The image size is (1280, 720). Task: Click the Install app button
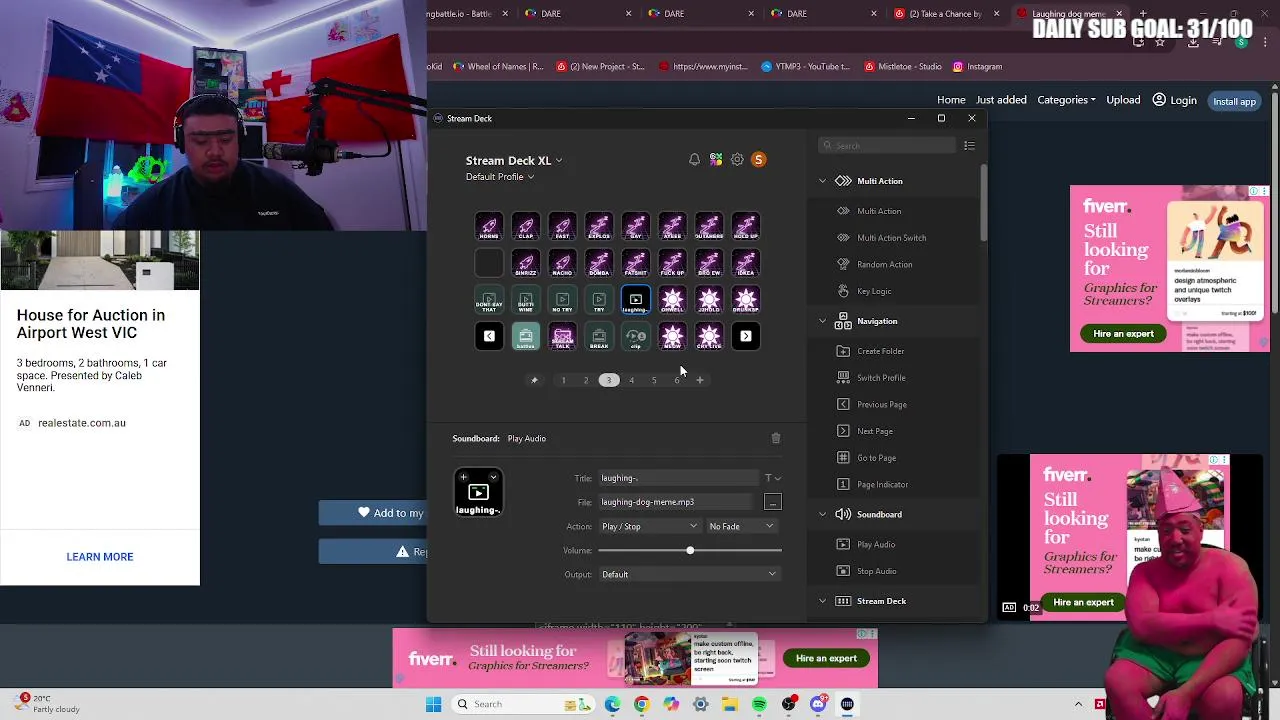1234,101
